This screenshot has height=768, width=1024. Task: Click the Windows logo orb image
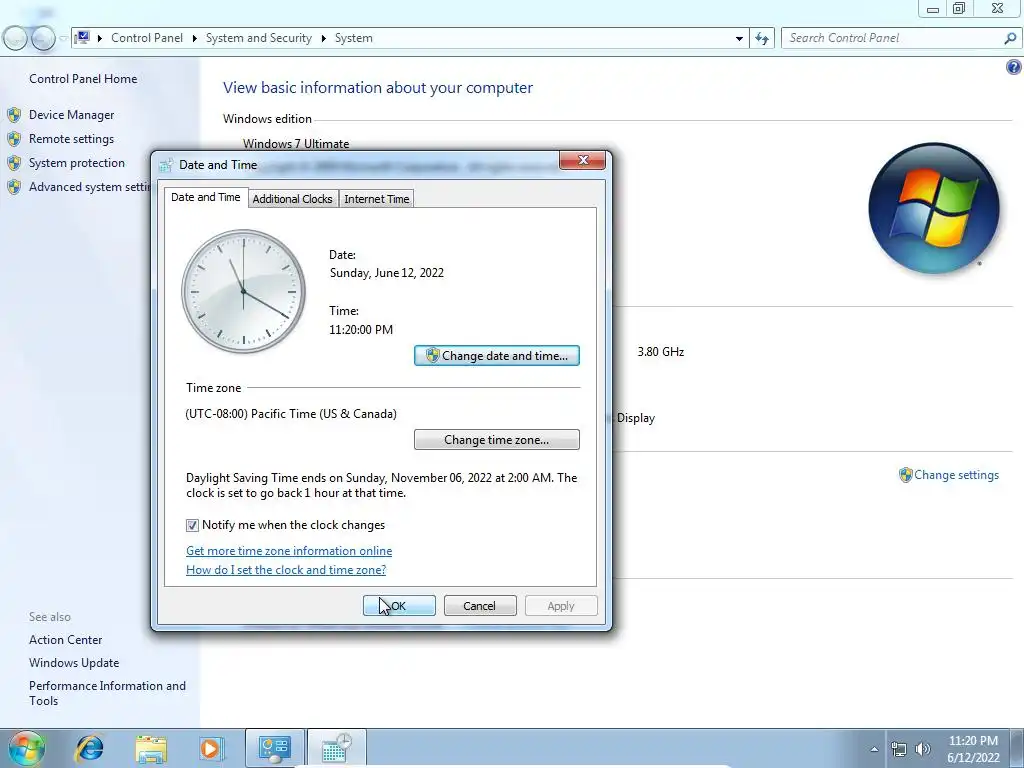point(934,208)
